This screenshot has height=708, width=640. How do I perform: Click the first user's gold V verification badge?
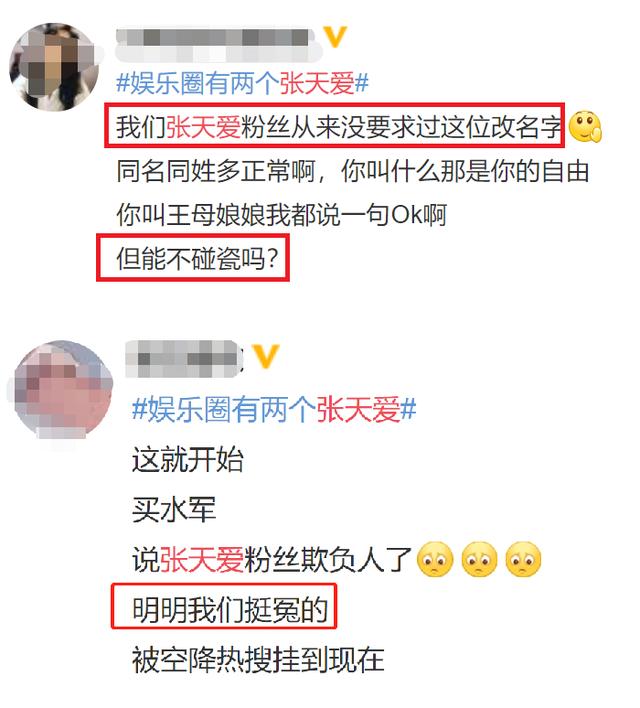point(336,37)
